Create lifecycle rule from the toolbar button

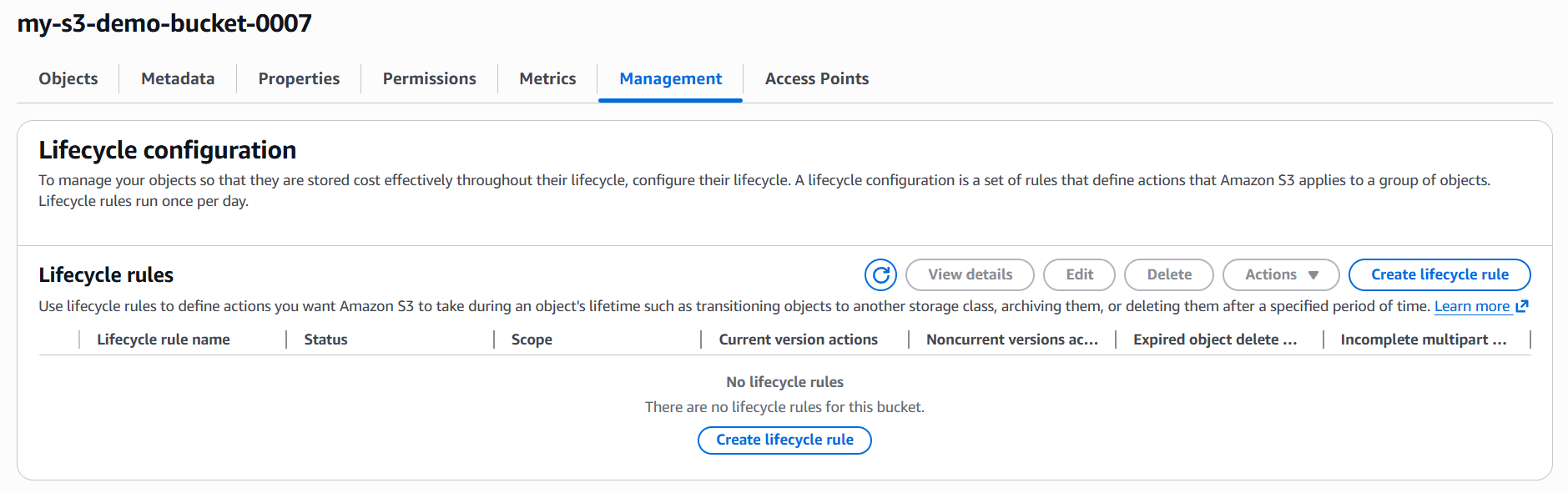pyautogui.click(x=1439, y=274)
